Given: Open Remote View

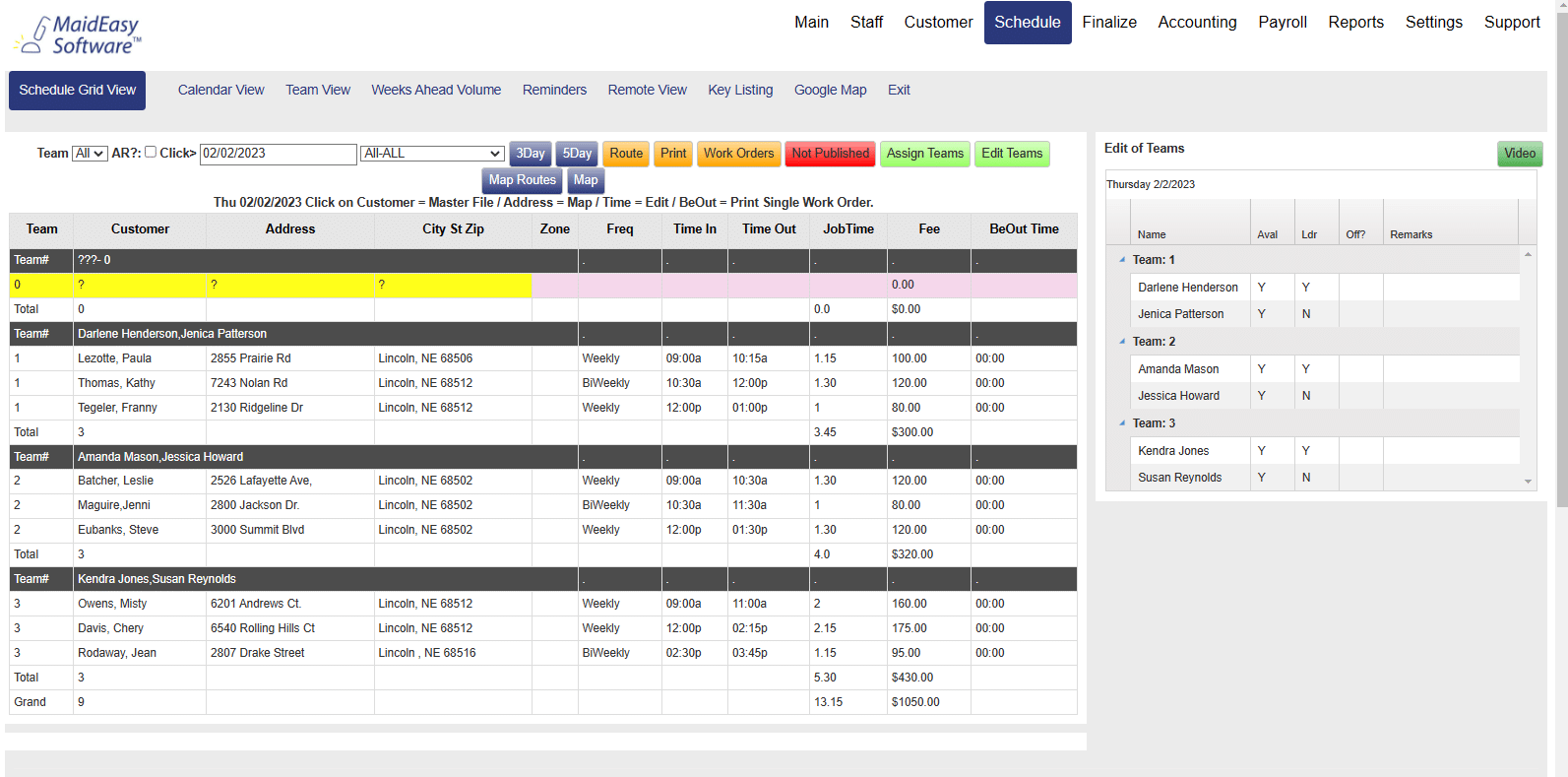Looking at the screenshot, I should 648,91.
